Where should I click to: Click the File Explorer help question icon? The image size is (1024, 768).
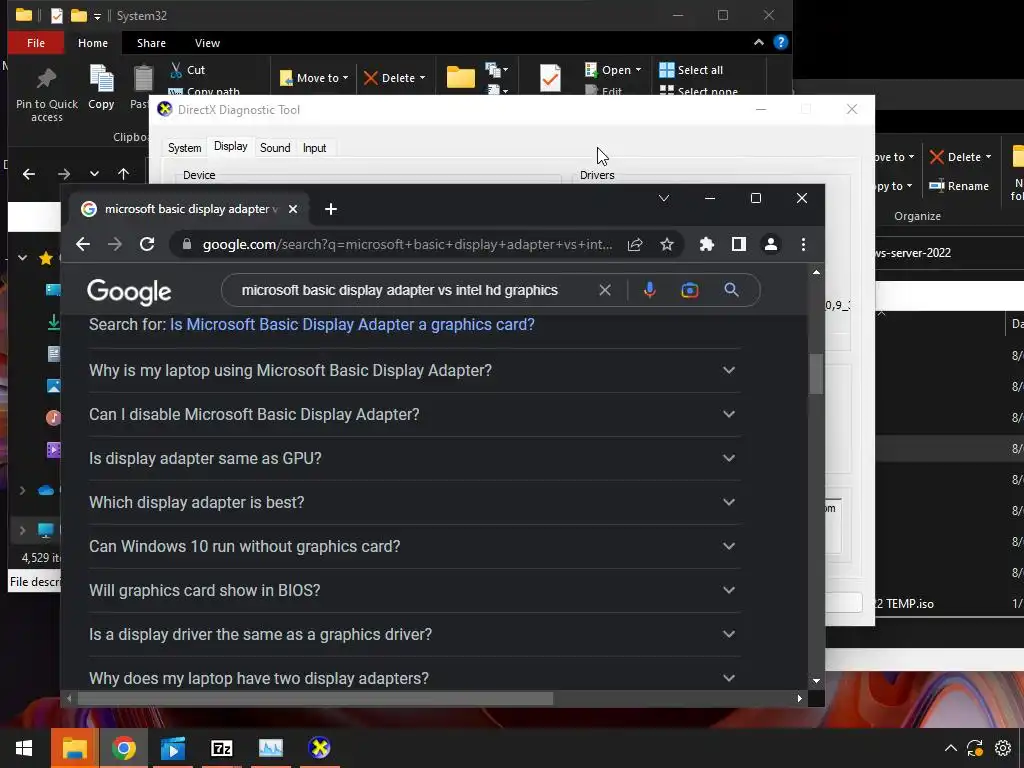click(780, 42)
